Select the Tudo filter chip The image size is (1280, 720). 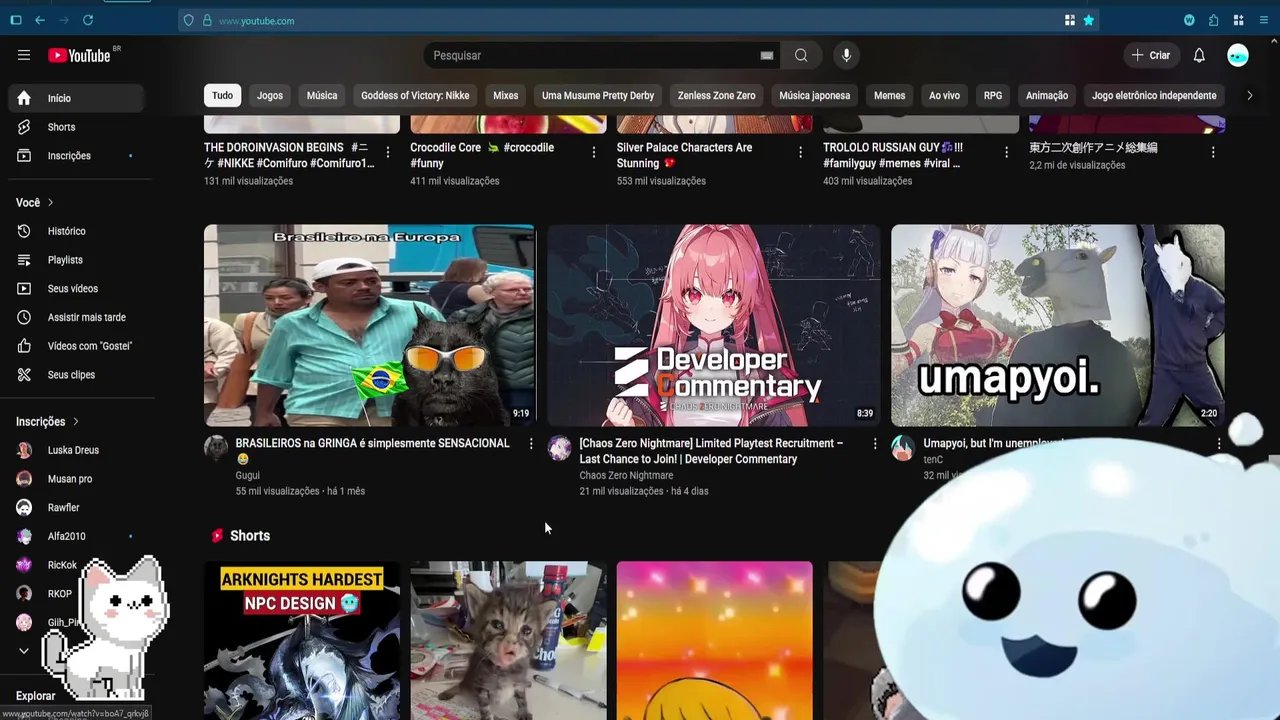222,96
